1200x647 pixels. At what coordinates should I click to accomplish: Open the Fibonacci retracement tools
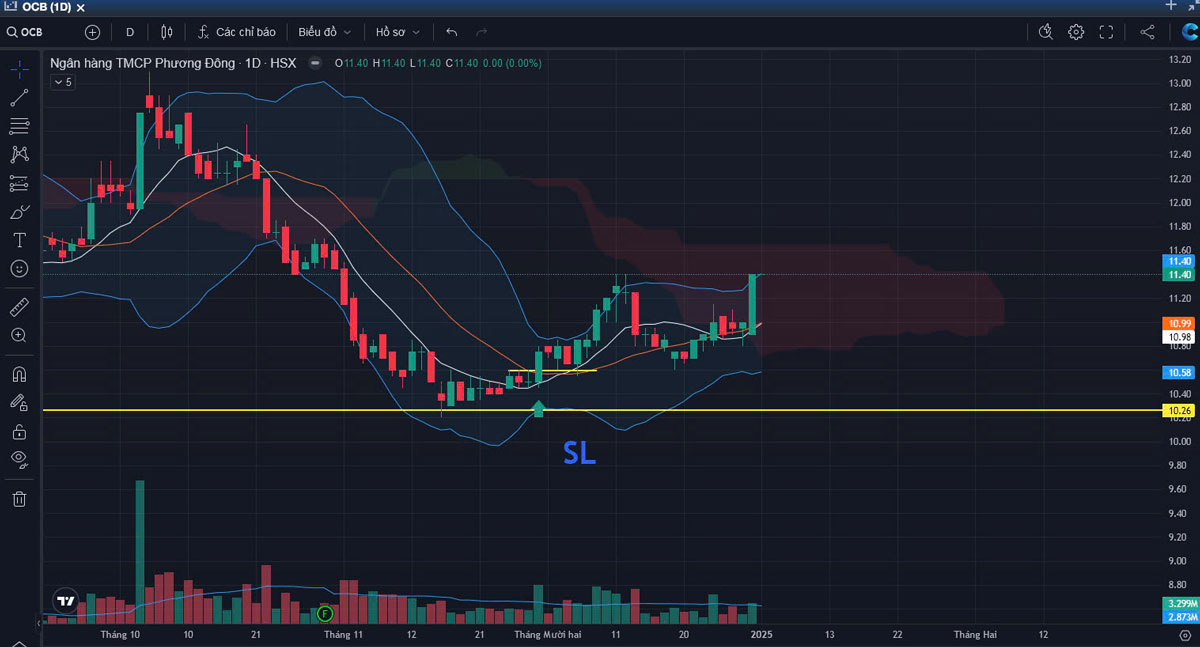[19, 126]
